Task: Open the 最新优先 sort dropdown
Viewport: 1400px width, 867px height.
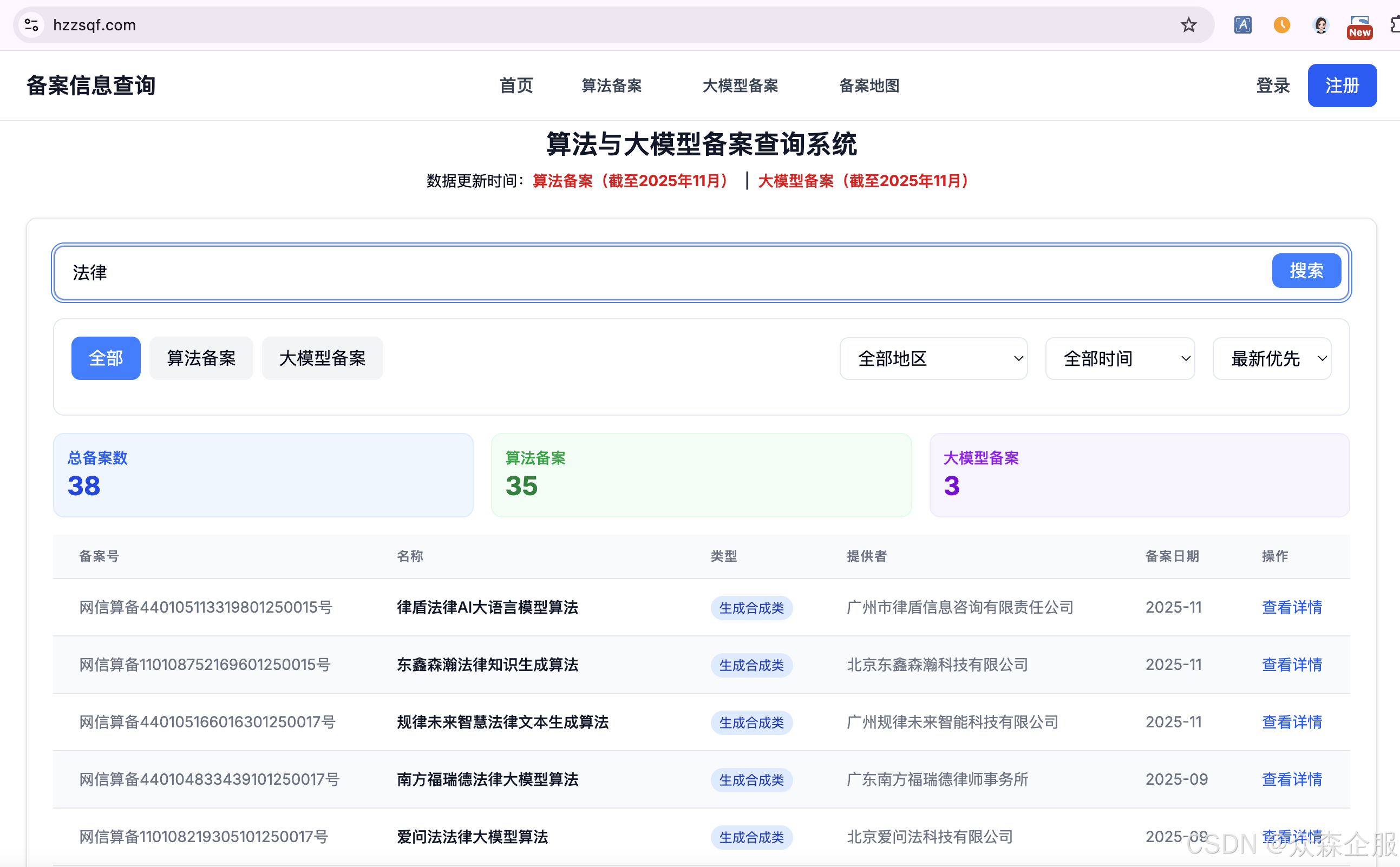Action: click(x=1272, y=359)
